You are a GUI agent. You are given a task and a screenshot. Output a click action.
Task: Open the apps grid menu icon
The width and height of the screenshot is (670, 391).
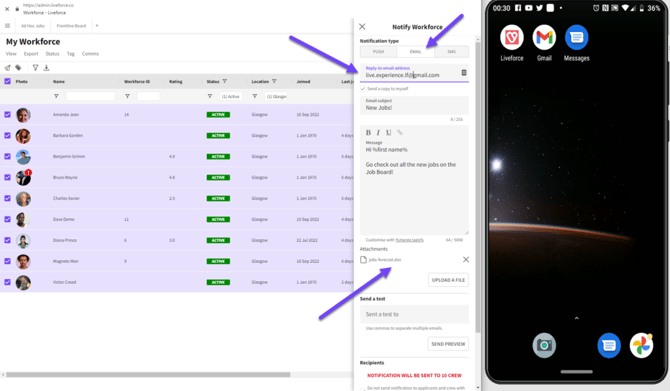click(x=7, y=26)
